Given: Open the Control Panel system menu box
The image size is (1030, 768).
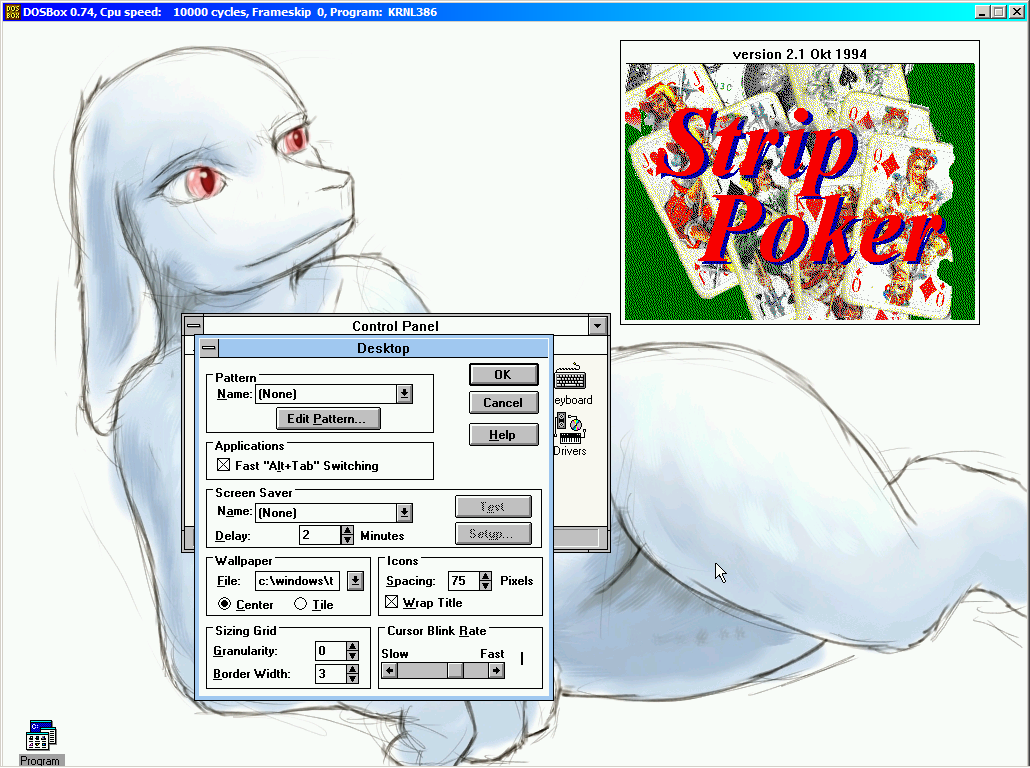Looking at the screenshot, I should tap(193, 326).
